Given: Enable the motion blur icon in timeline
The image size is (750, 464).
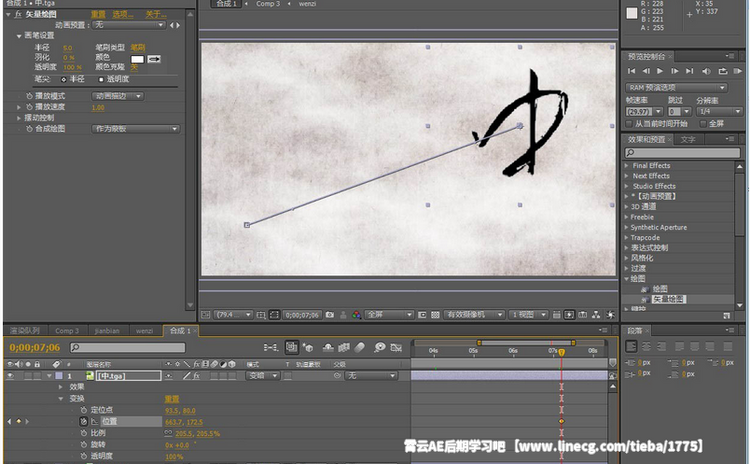Looking at the screenshot, I should coord(360,347).
